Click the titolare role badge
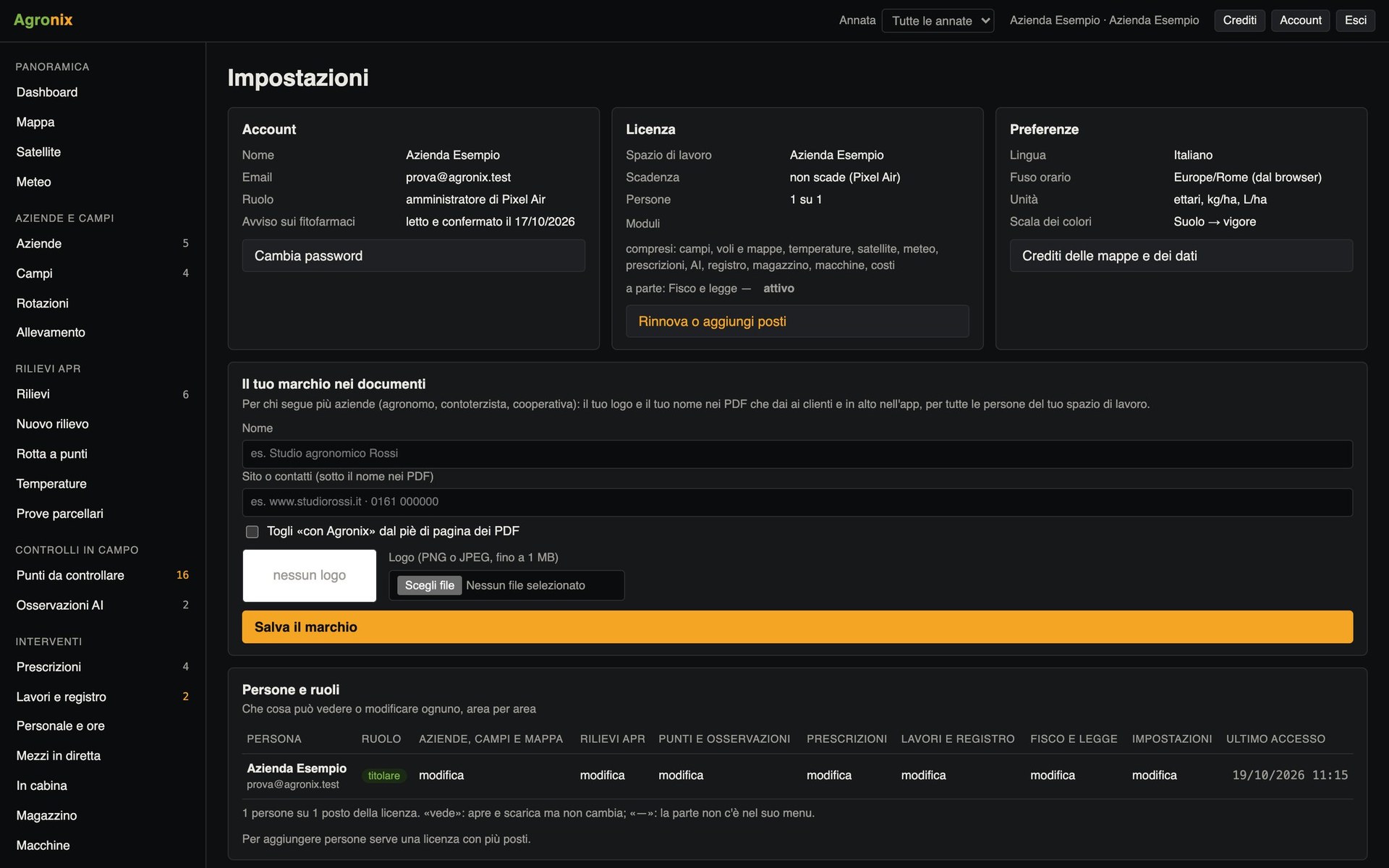Screen dimensions: 1389x868 coord(383,775)
